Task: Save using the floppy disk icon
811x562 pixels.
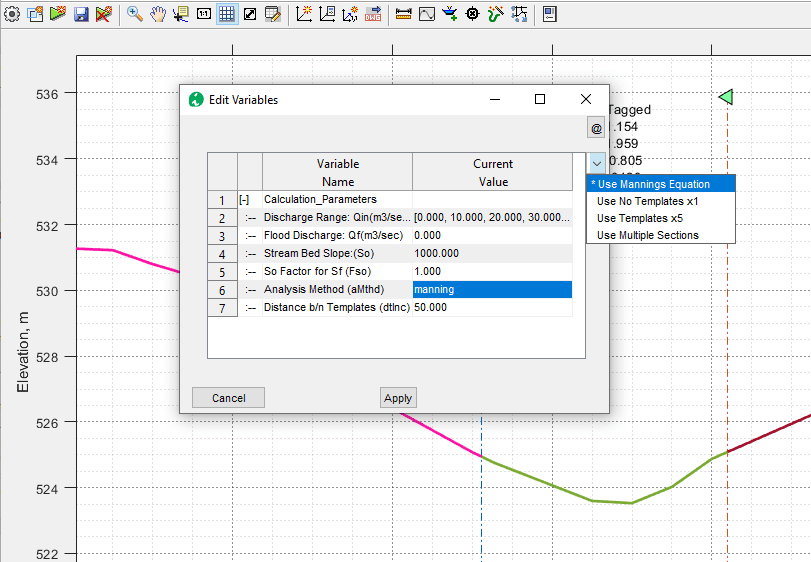Action: (81, 14)
